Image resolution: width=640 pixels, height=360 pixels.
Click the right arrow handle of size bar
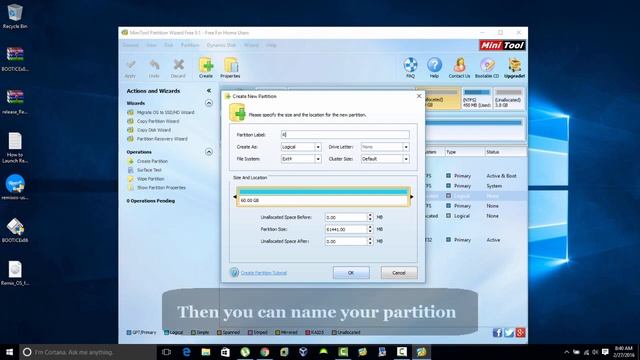[411, 197]
